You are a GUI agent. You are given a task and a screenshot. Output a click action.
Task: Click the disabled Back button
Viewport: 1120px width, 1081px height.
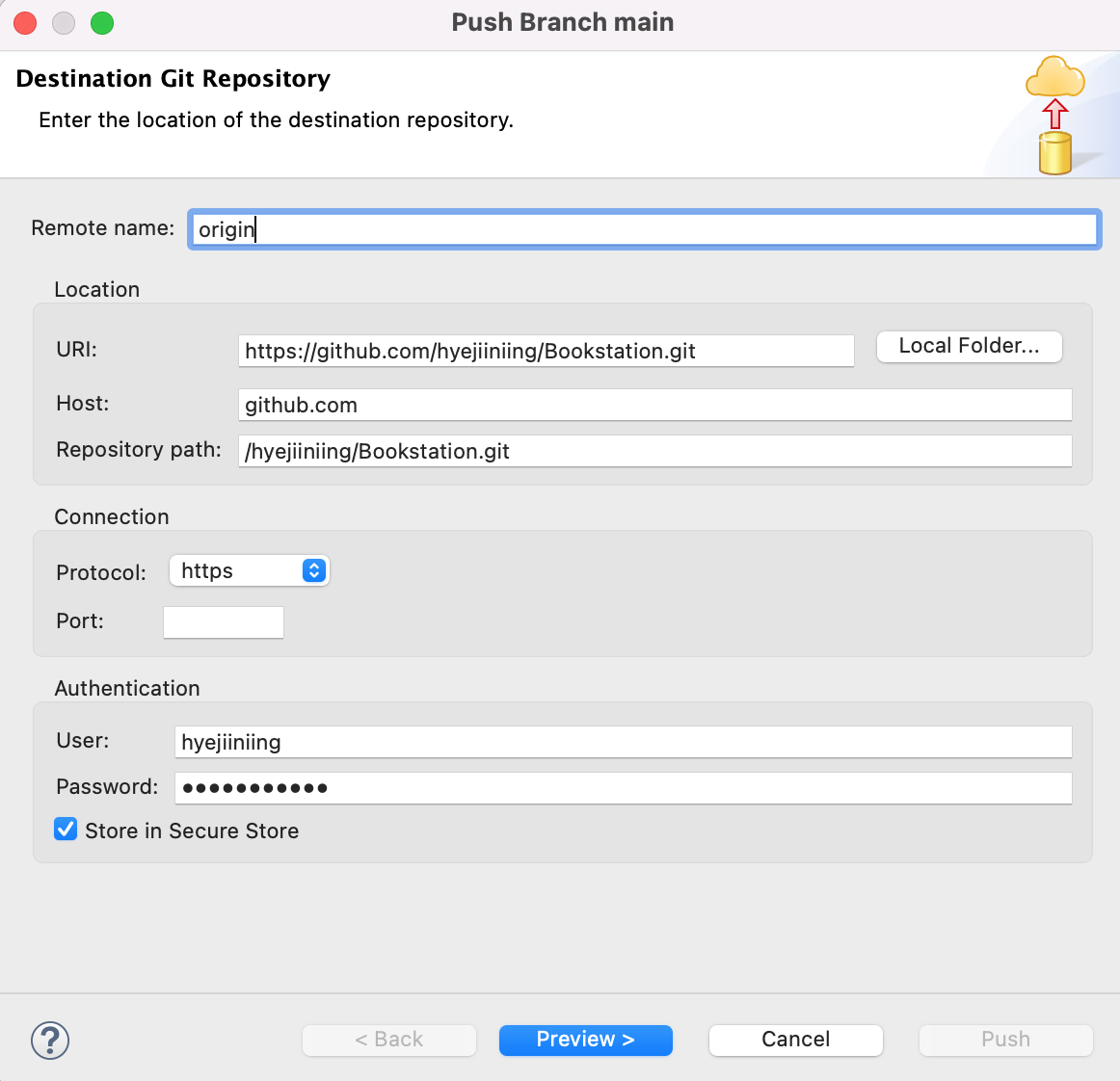point(388,1040)
